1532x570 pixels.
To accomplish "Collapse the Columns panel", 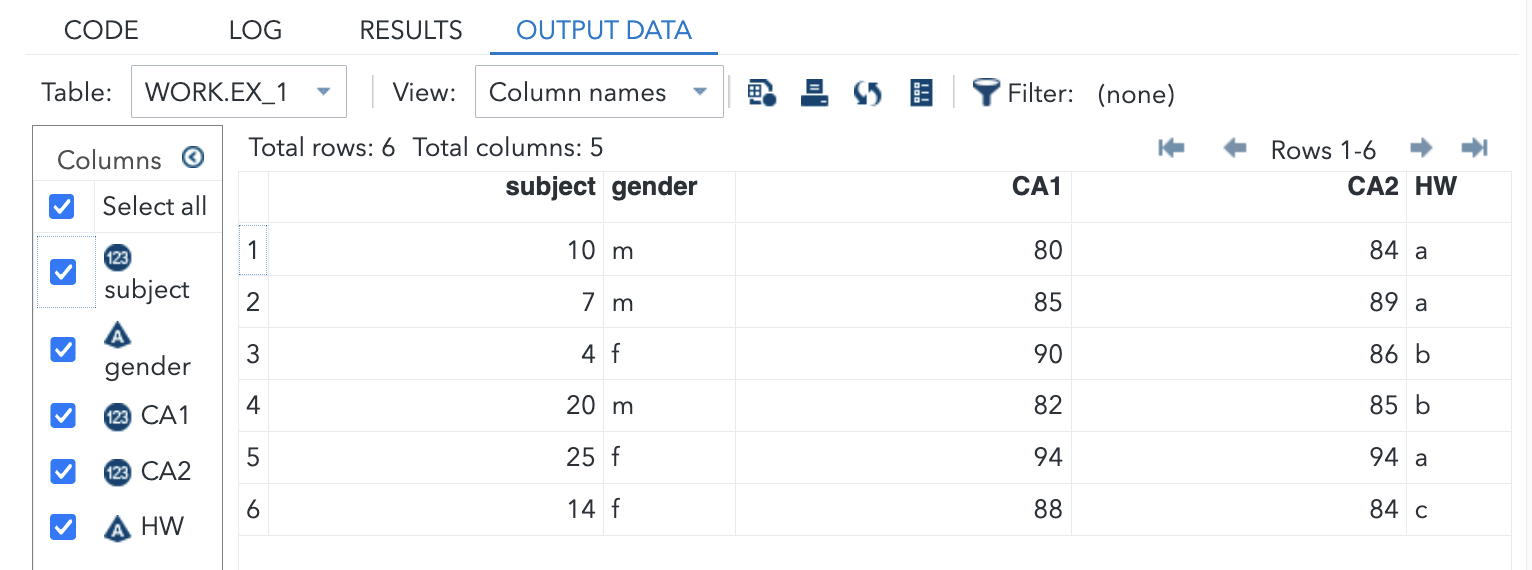I will pos(193,158).
